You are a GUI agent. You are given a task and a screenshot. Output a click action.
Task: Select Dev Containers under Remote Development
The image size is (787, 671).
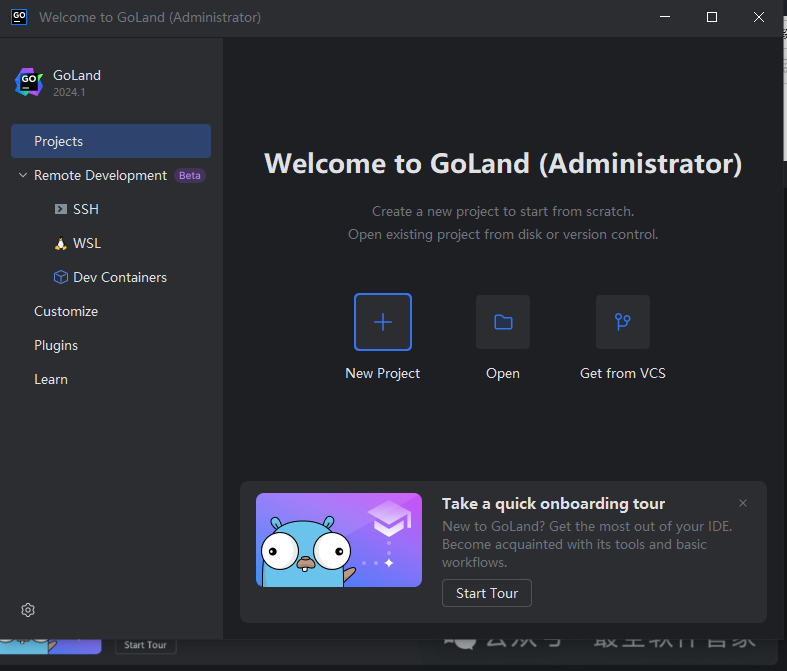pyautogui.click(x=120, y=277)
